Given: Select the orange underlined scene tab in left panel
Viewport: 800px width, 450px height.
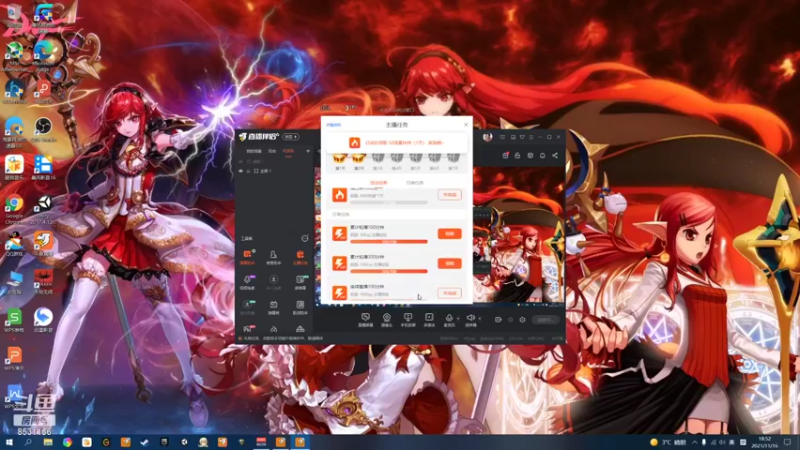Looking at the screenshot, I should click(288, 152).
